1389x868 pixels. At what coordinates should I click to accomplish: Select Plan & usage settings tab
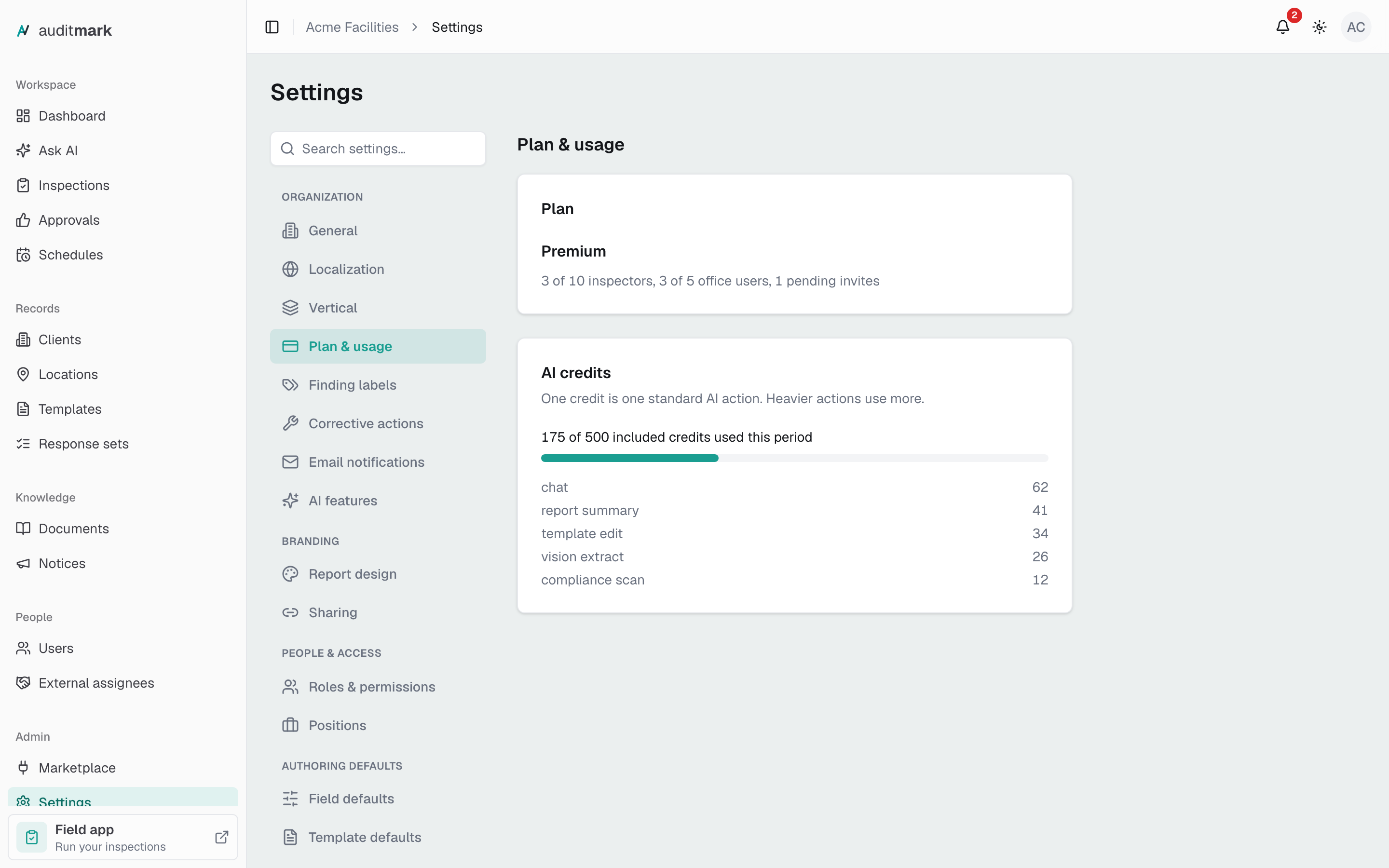(x=378, y=346)
